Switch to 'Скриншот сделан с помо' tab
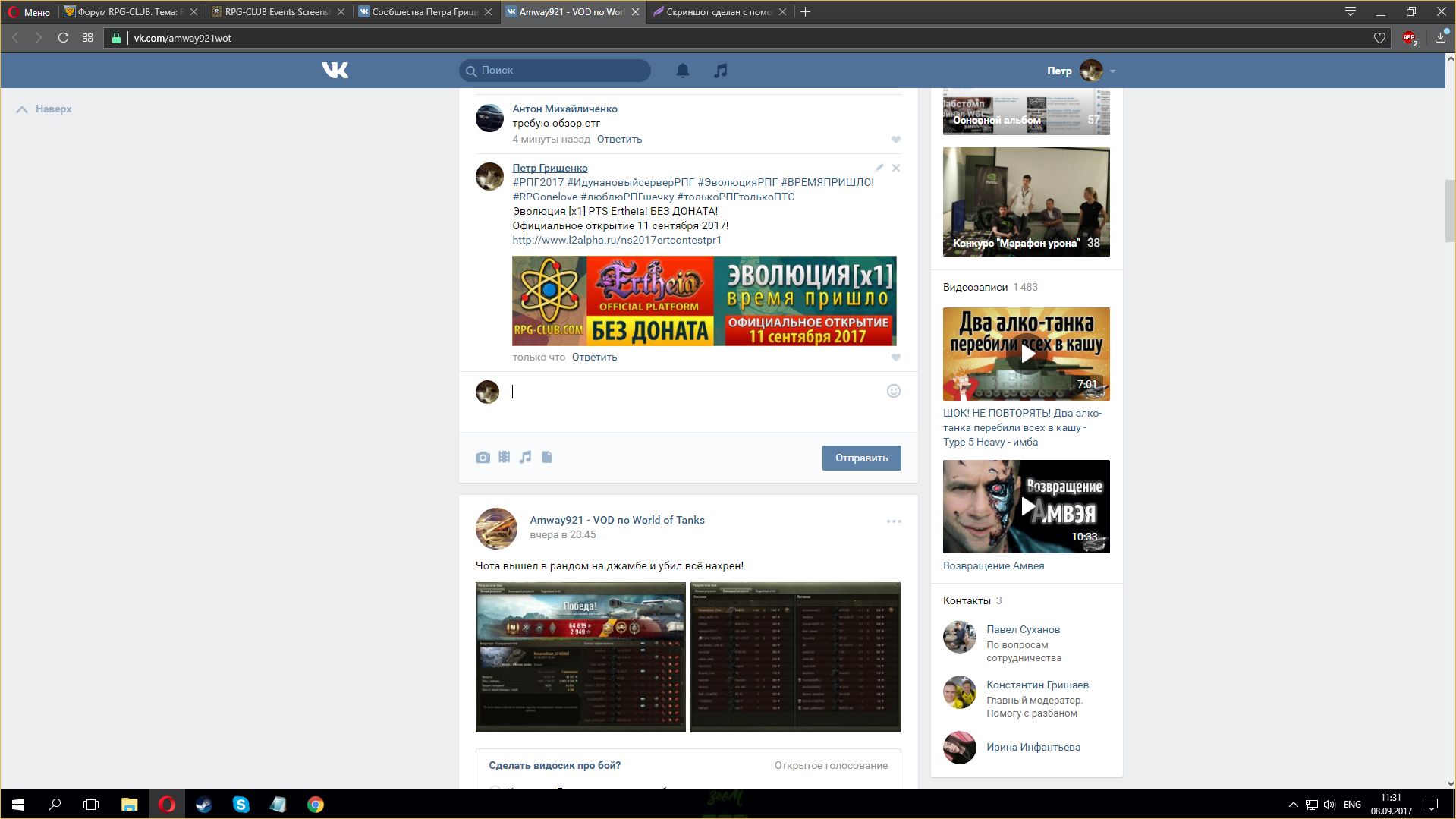 coord(719,12)
